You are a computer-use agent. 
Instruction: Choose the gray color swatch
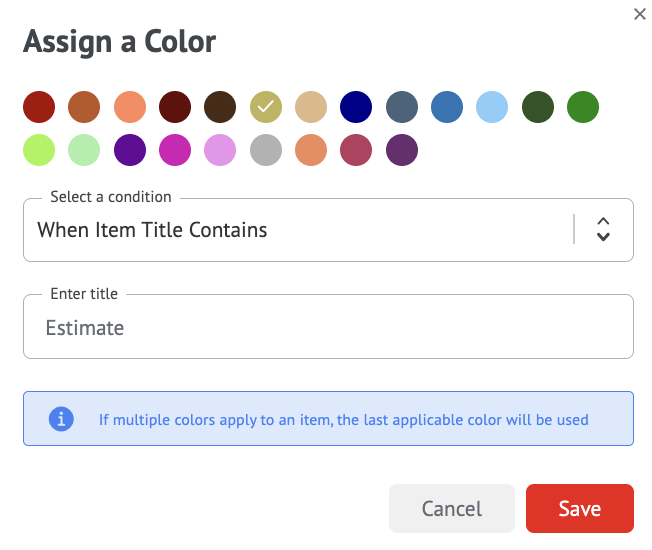coord(266,151)
